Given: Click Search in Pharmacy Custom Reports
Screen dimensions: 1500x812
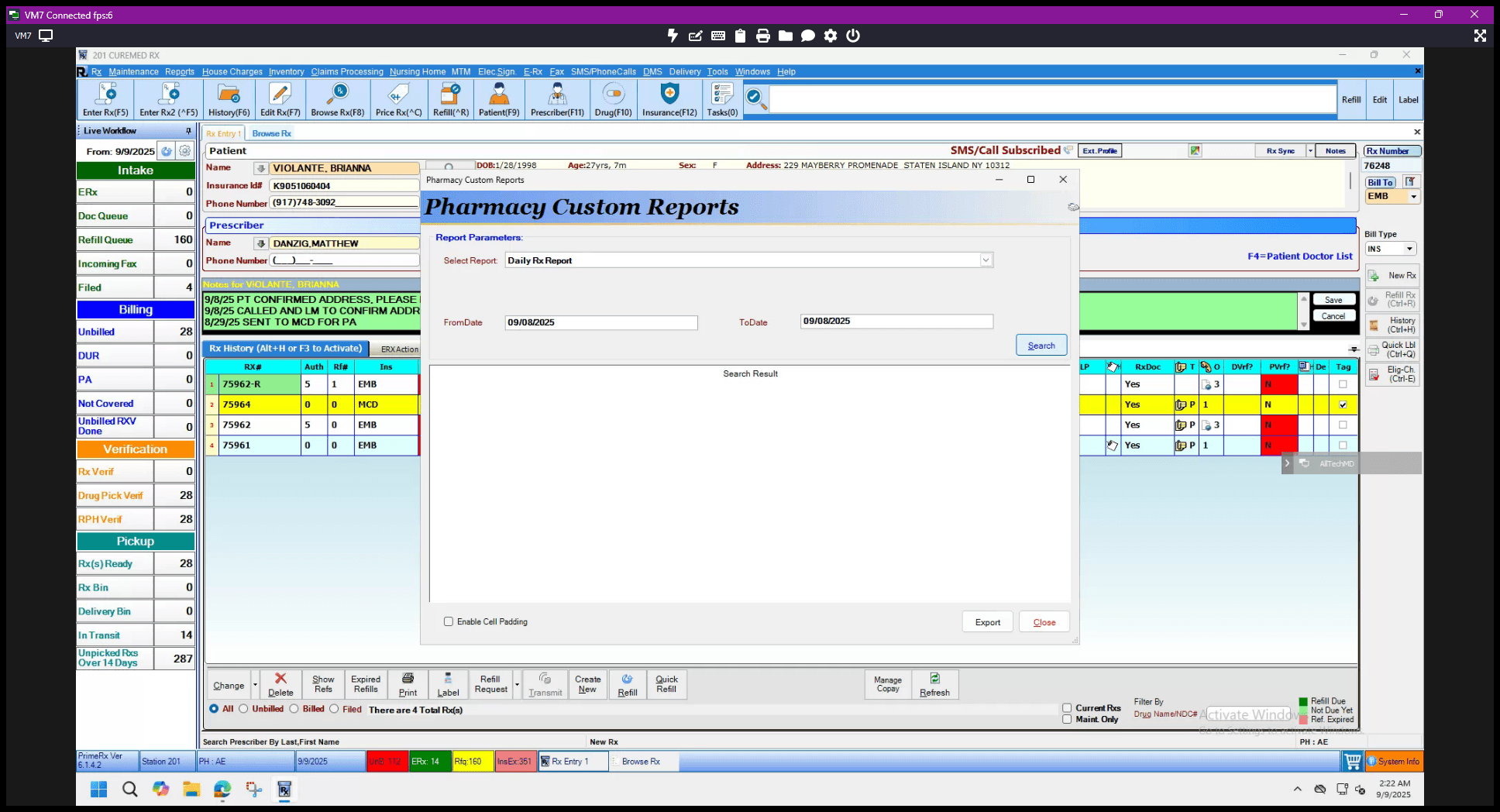Looking at the screenshot, I should 1041,346.
